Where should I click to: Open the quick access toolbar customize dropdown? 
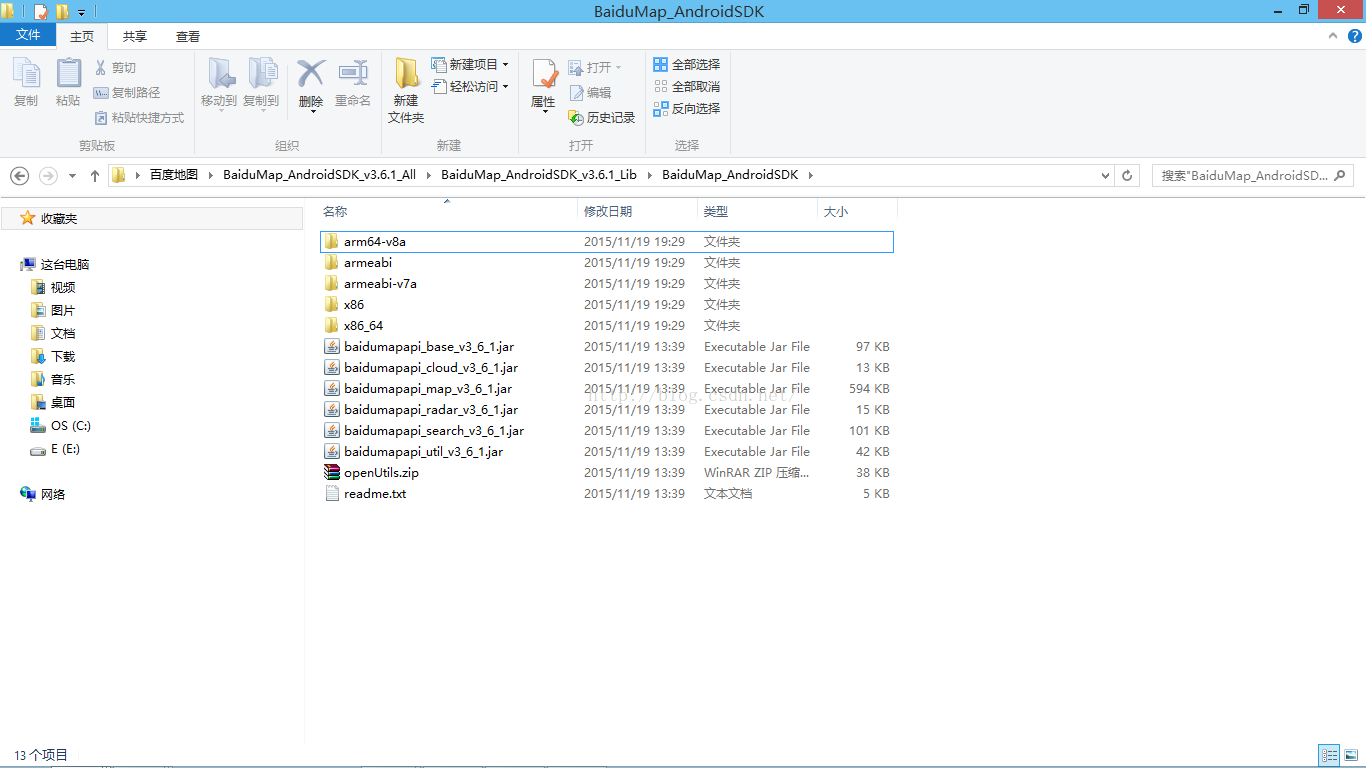click(x=81, y=13)
